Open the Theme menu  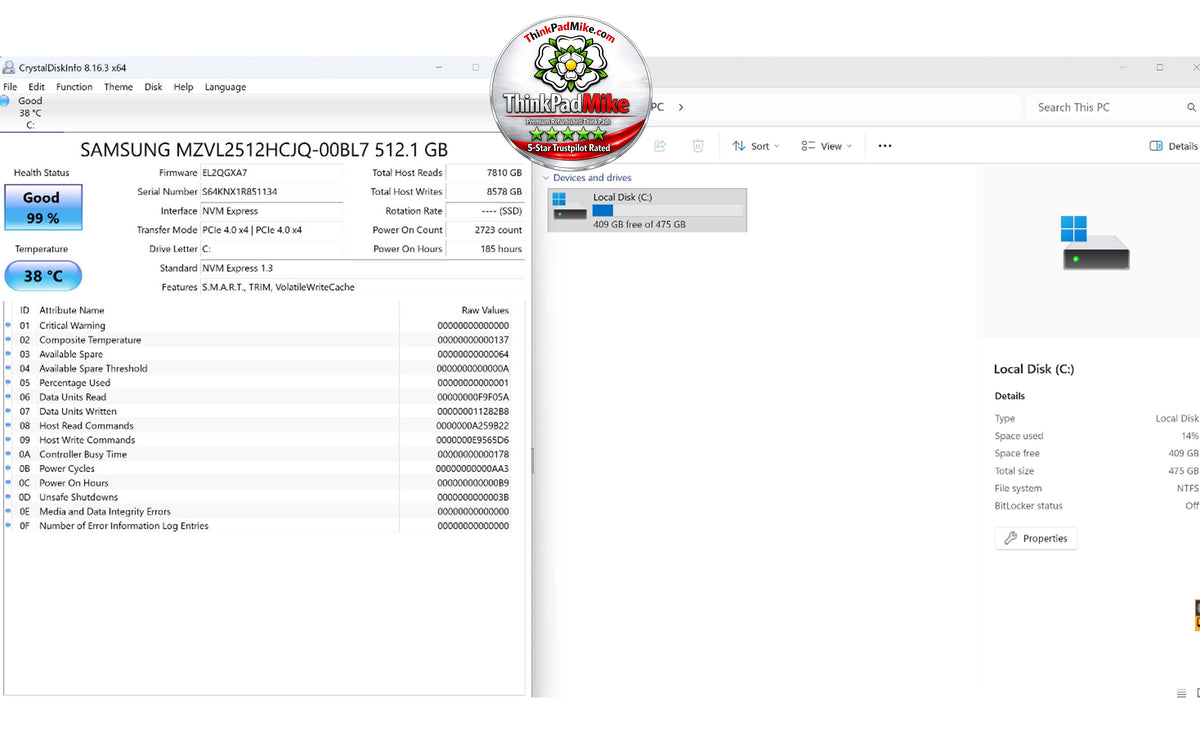point(118,87)
